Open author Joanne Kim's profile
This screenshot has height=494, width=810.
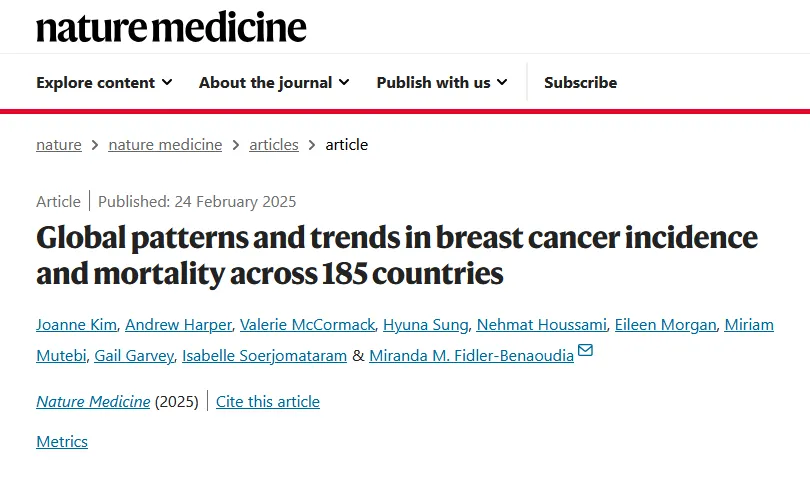76,325
